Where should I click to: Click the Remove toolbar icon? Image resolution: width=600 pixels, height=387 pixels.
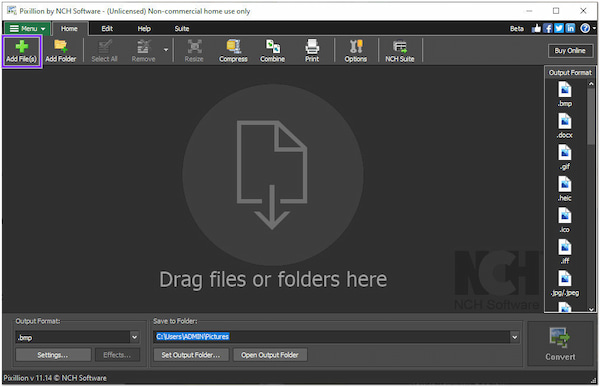click(143, 51)
